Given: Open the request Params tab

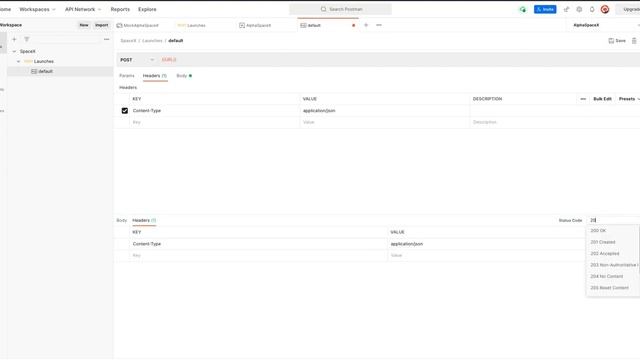Looking at the screenshot, I should (127, 76).
